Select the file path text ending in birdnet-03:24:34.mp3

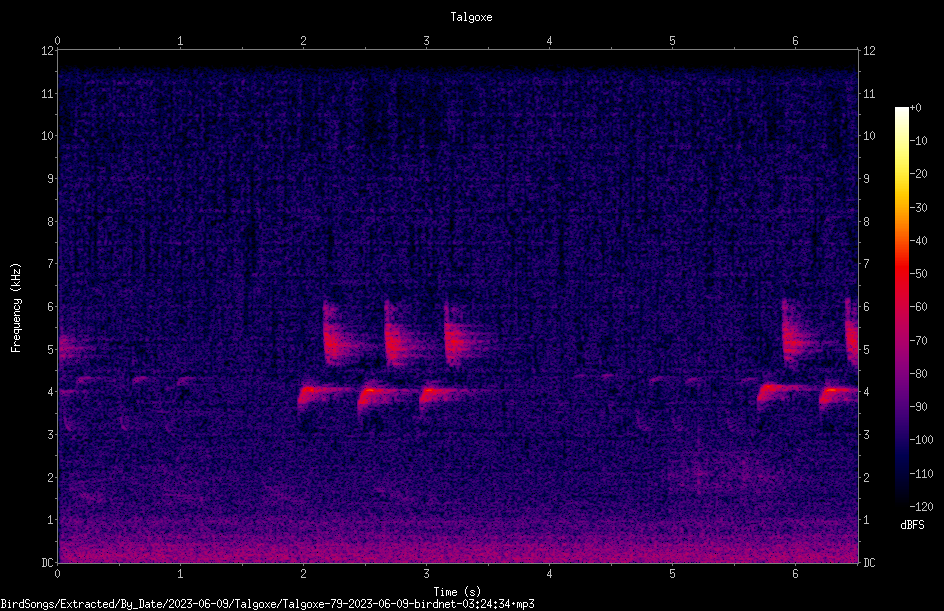267,604
